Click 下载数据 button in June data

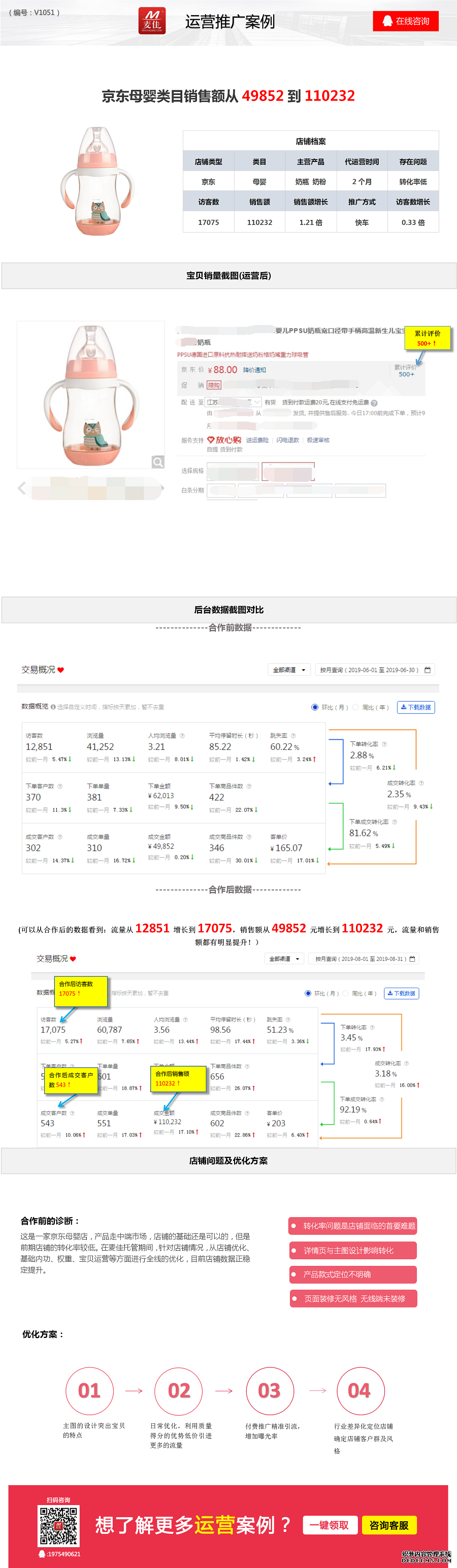[x=416, y=707]
